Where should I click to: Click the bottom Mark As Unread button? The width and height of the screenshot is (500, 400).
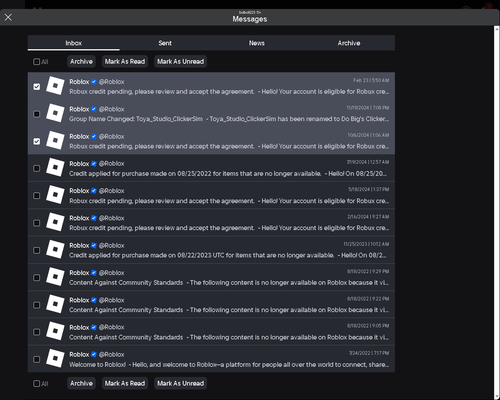(180, 383)
